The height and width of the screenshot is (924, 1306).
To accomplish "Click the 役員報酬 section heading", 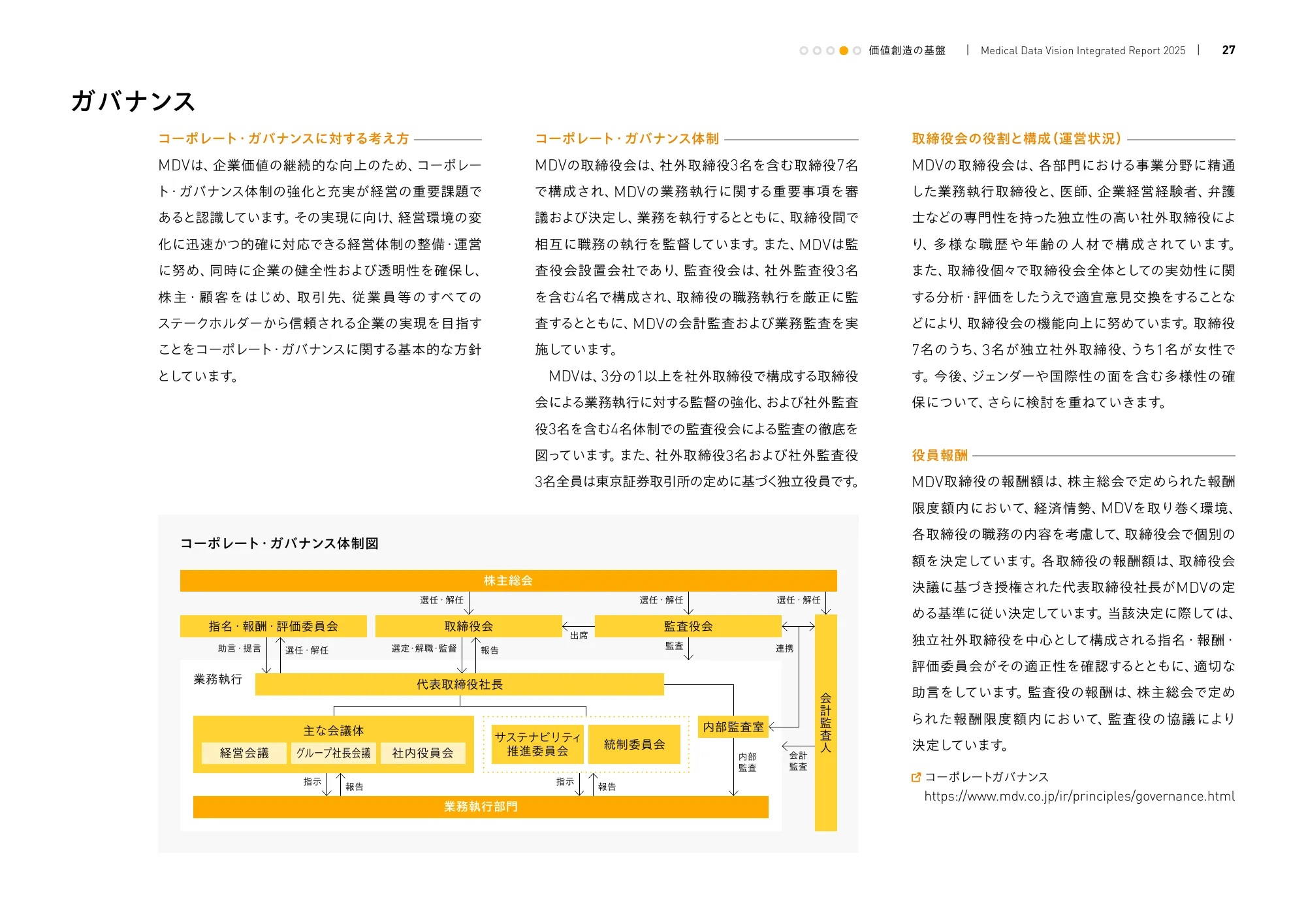I will pos(939,455).
